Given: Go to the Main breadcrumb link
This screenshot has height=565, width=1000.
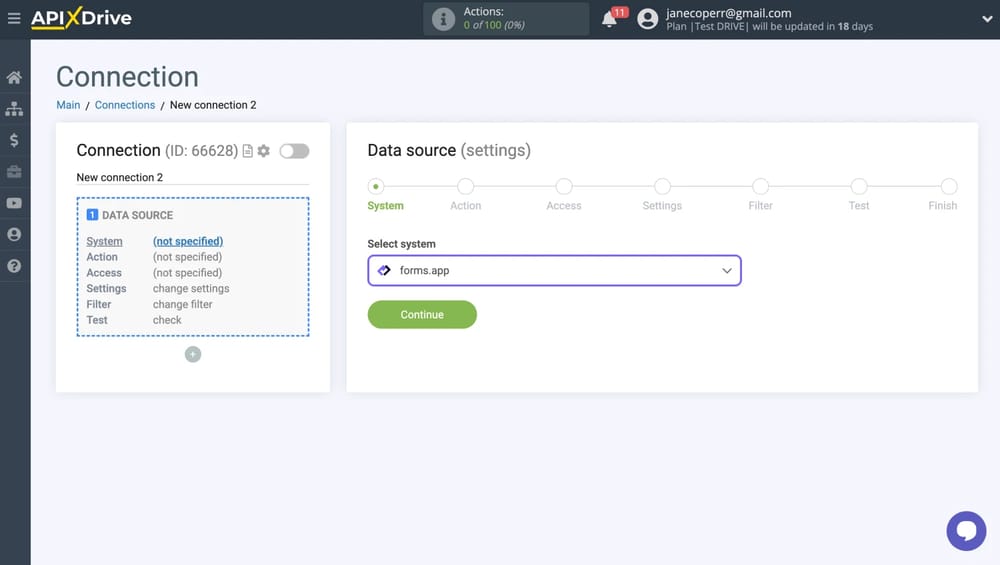Looking at the screenshot, I should pyautogui.click(x=68, y=105).
